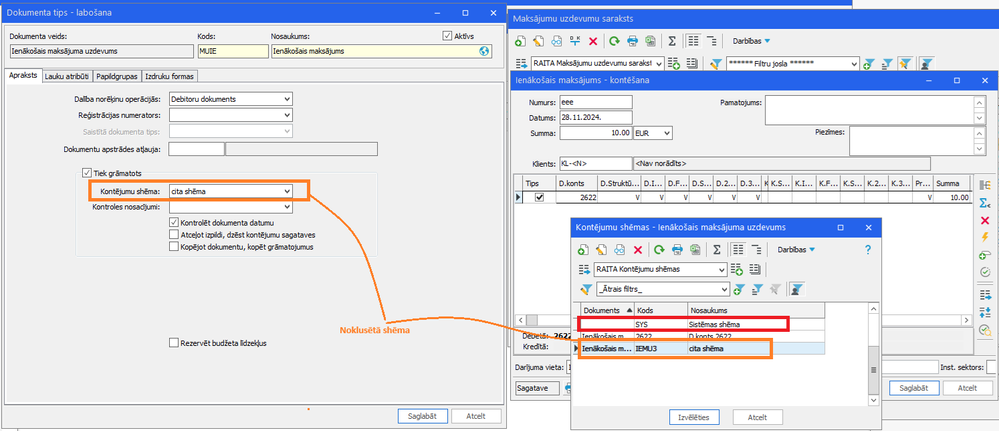The height and width of the screenshot is (431, 999).
Task: Switch to the Lauku atribūti tab
Action: click(68, 77)
